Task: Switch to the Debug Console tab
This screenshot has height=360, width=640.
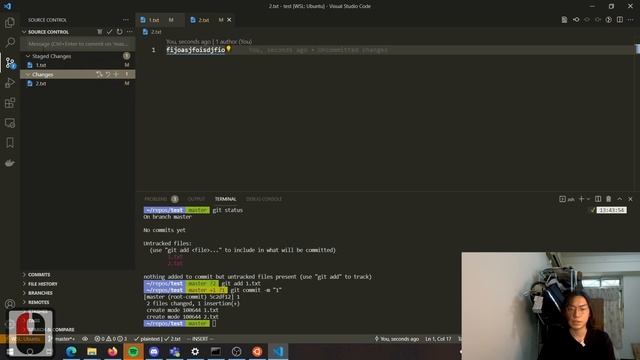Action: click(264, 199)
